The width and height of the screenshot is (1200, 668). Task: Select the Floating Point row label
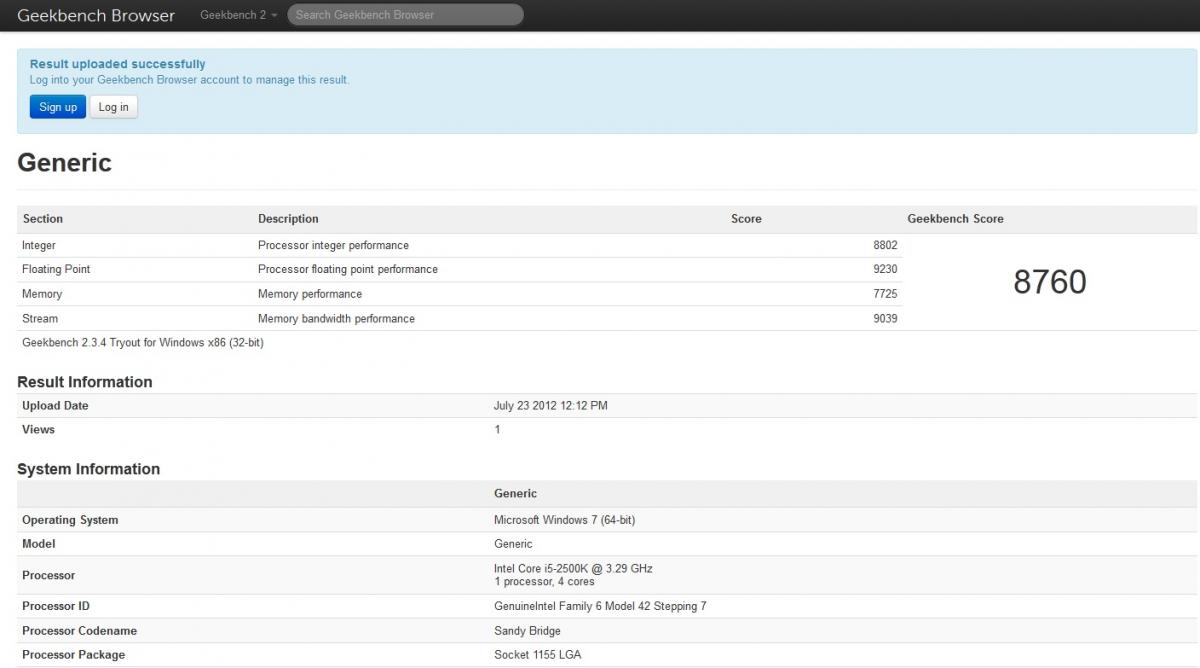point(56,269)
